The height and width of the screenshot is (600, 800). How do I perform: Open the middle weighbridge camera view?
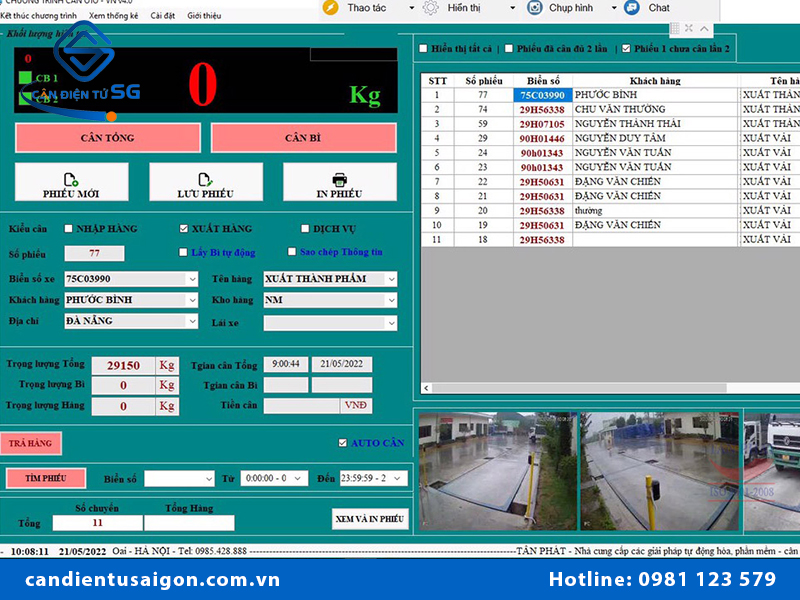(x=660, y=471)
